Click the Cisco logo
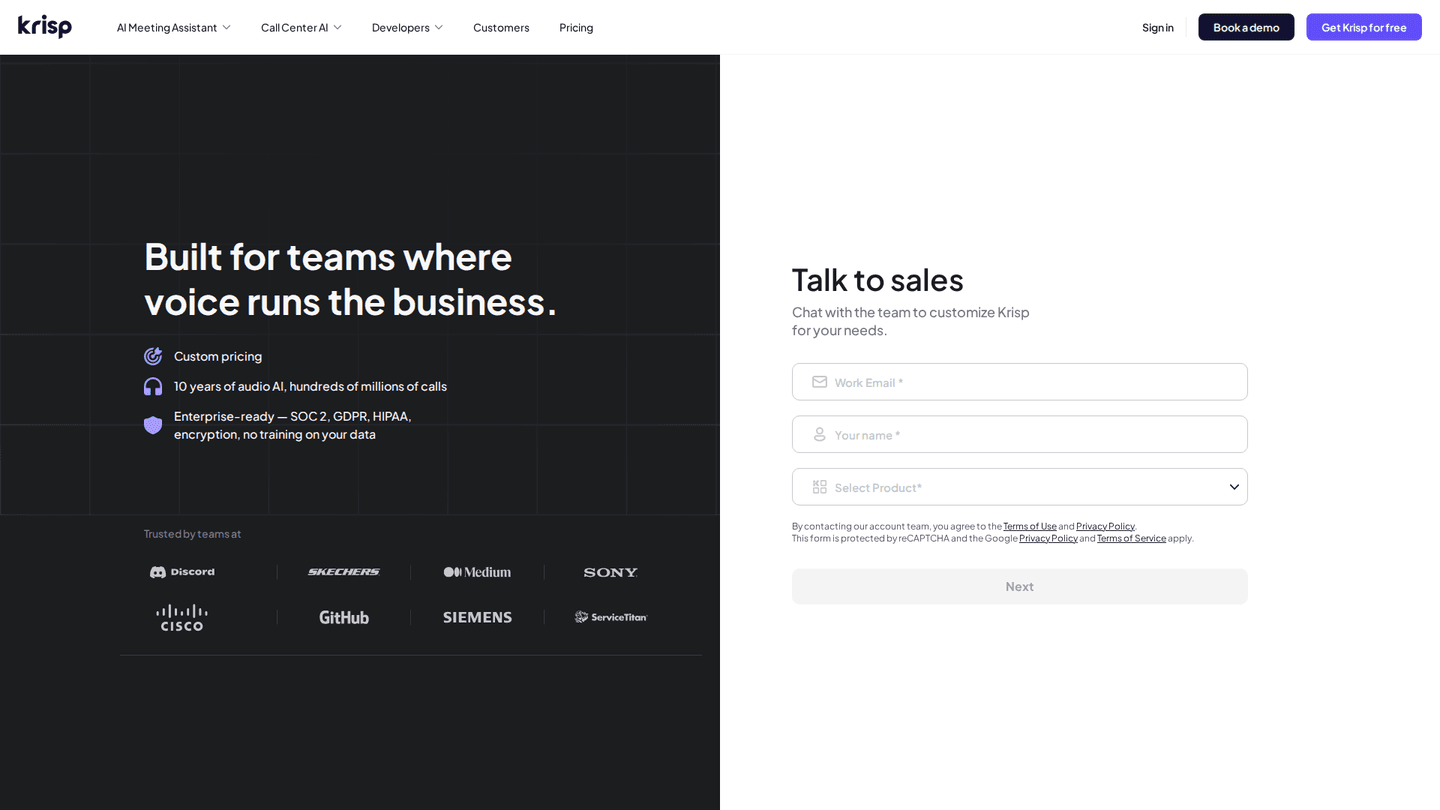Image resolution: width=1440 pixels, height=810 pixels. pos(182,617)
